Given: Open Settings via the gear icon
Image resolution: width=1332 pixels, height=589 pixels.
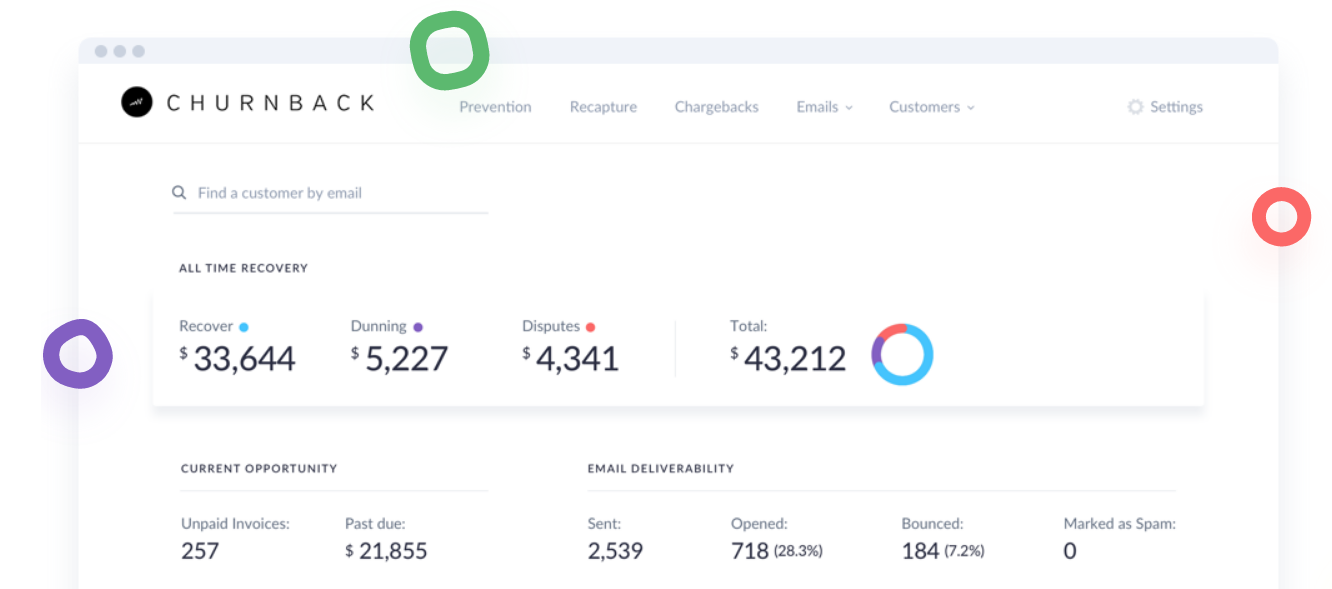Looking at the screenshot, I should [1135, 107].
